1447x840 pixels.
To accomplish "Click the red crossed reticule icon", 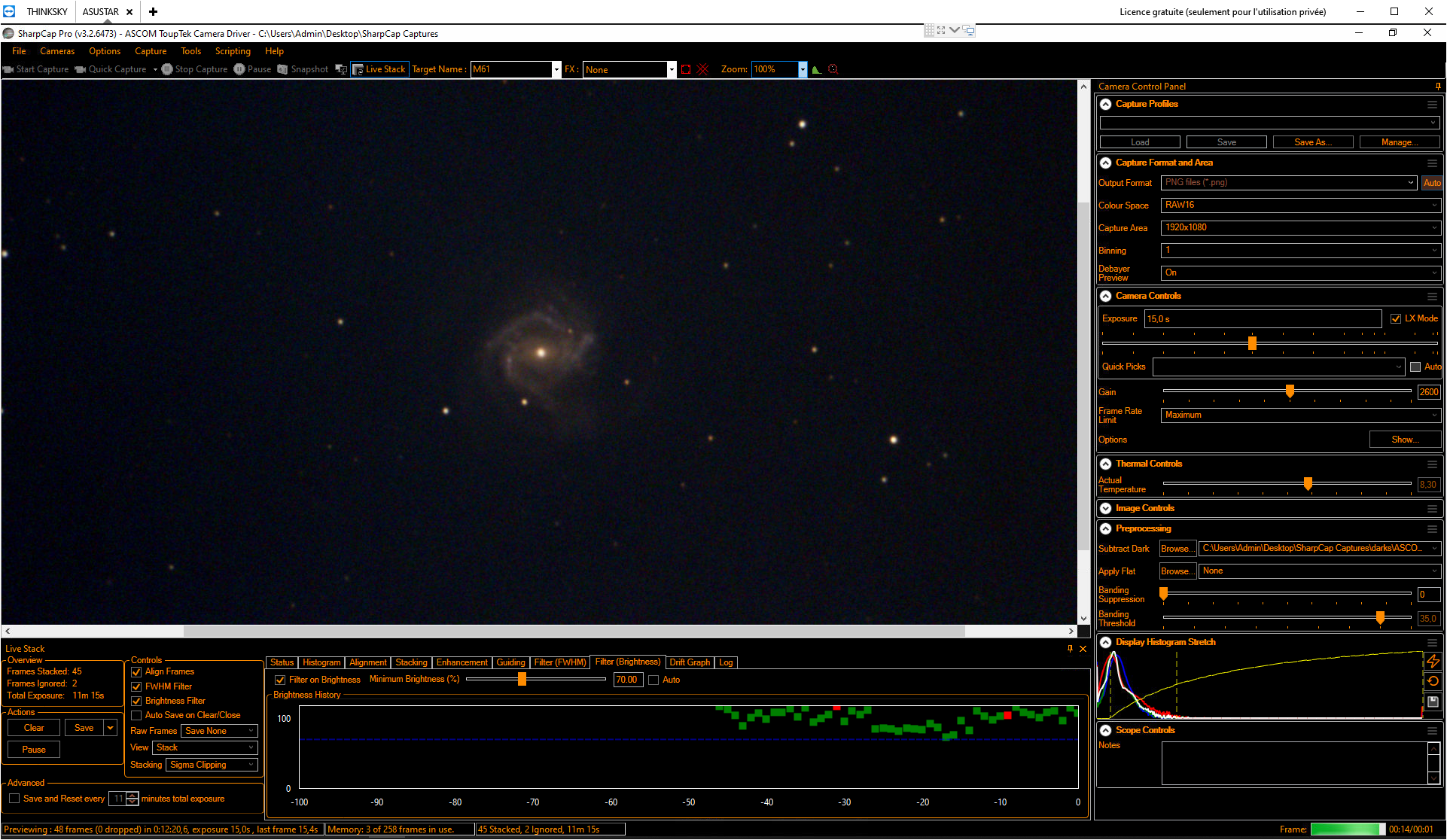I will (703, 69).
